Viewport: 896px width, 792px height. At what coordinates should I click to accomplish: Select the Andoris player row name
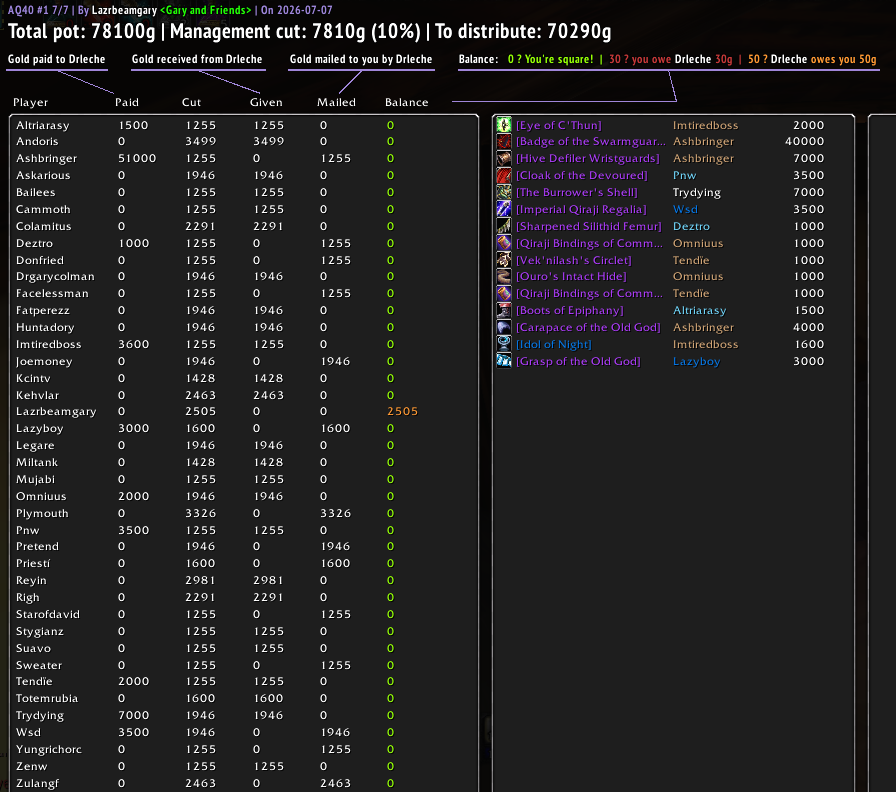click(x=37, y=141)
